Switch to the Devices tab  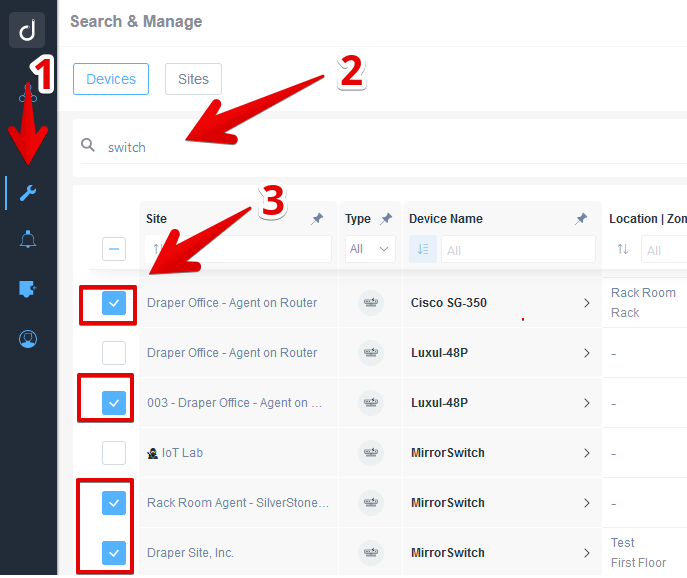tap(111, 79)
